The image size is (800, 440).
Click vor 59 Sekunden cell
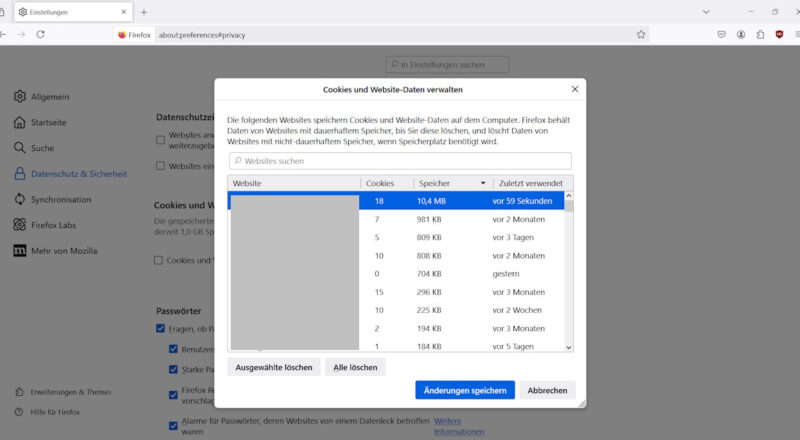click(x=522, y=201)
